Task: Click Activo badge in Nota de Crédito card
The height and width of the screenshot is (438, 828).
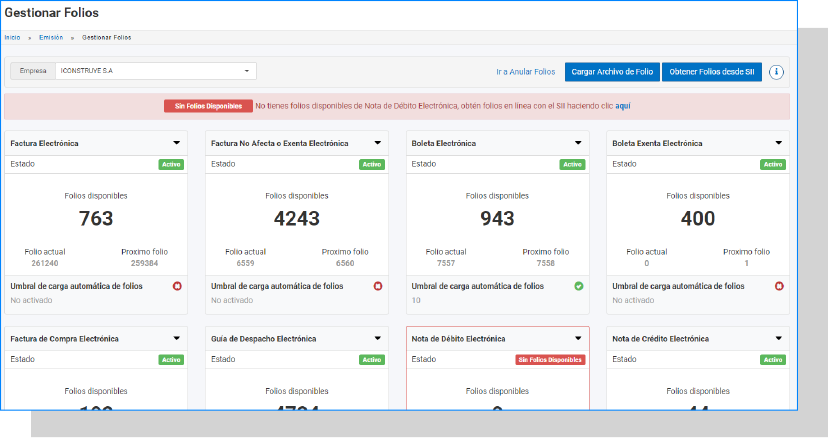Action: [773, 360]
